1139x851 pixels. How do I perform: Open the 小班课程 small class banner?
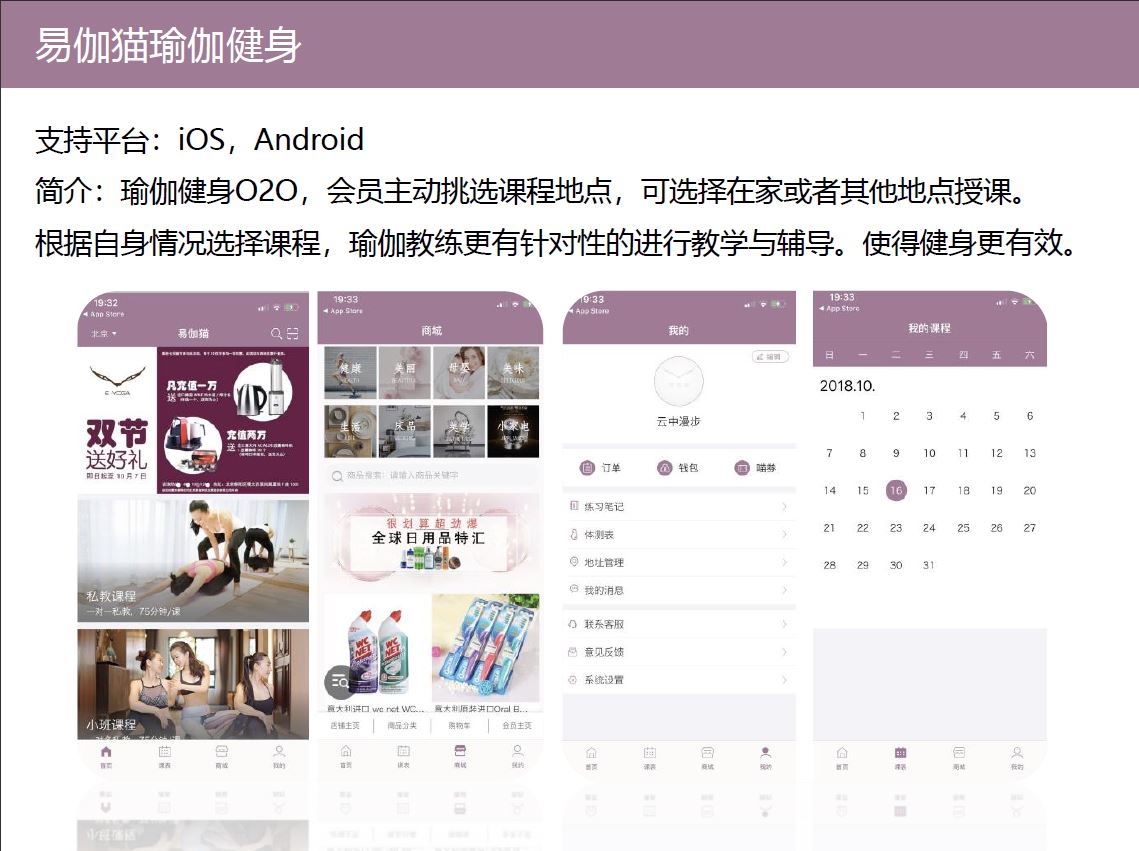pos(193,684)
